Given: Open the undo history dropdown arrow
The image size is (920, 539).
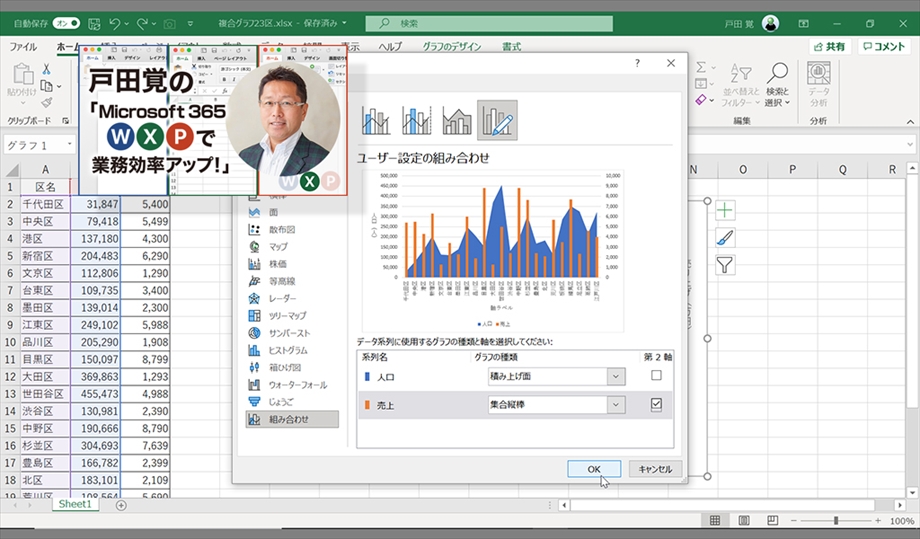Looking at the screenshot, I should click(127, 24).
